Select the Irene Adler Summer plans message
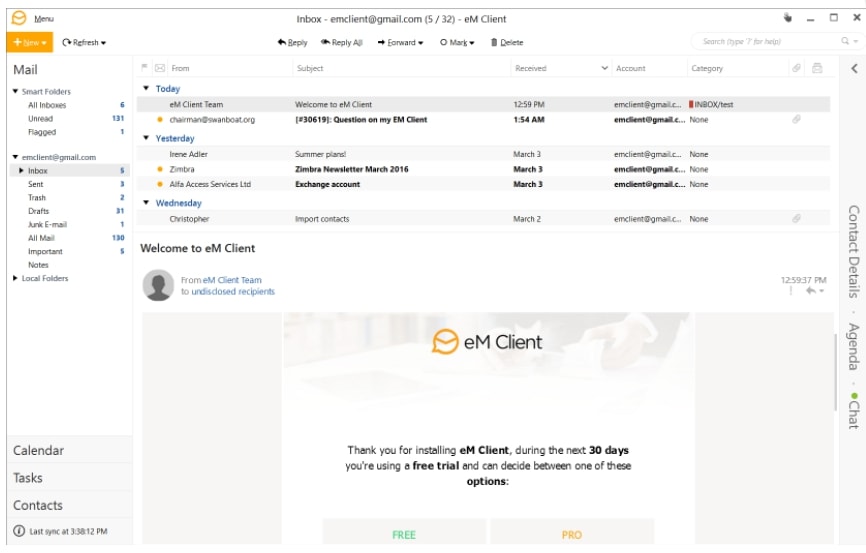The image size is (866, 553). pyautogui.click(x=483, y=154)
